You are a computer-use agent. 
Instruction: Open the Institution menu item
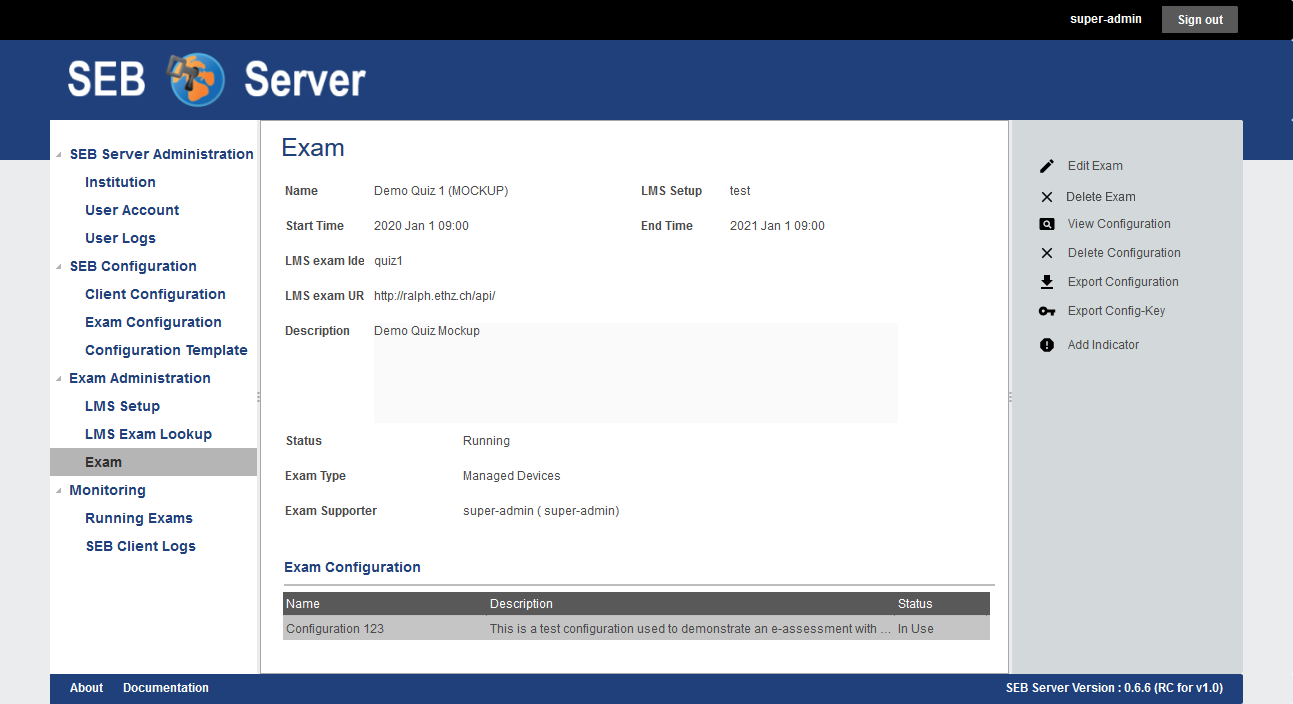tap(120, 182)
